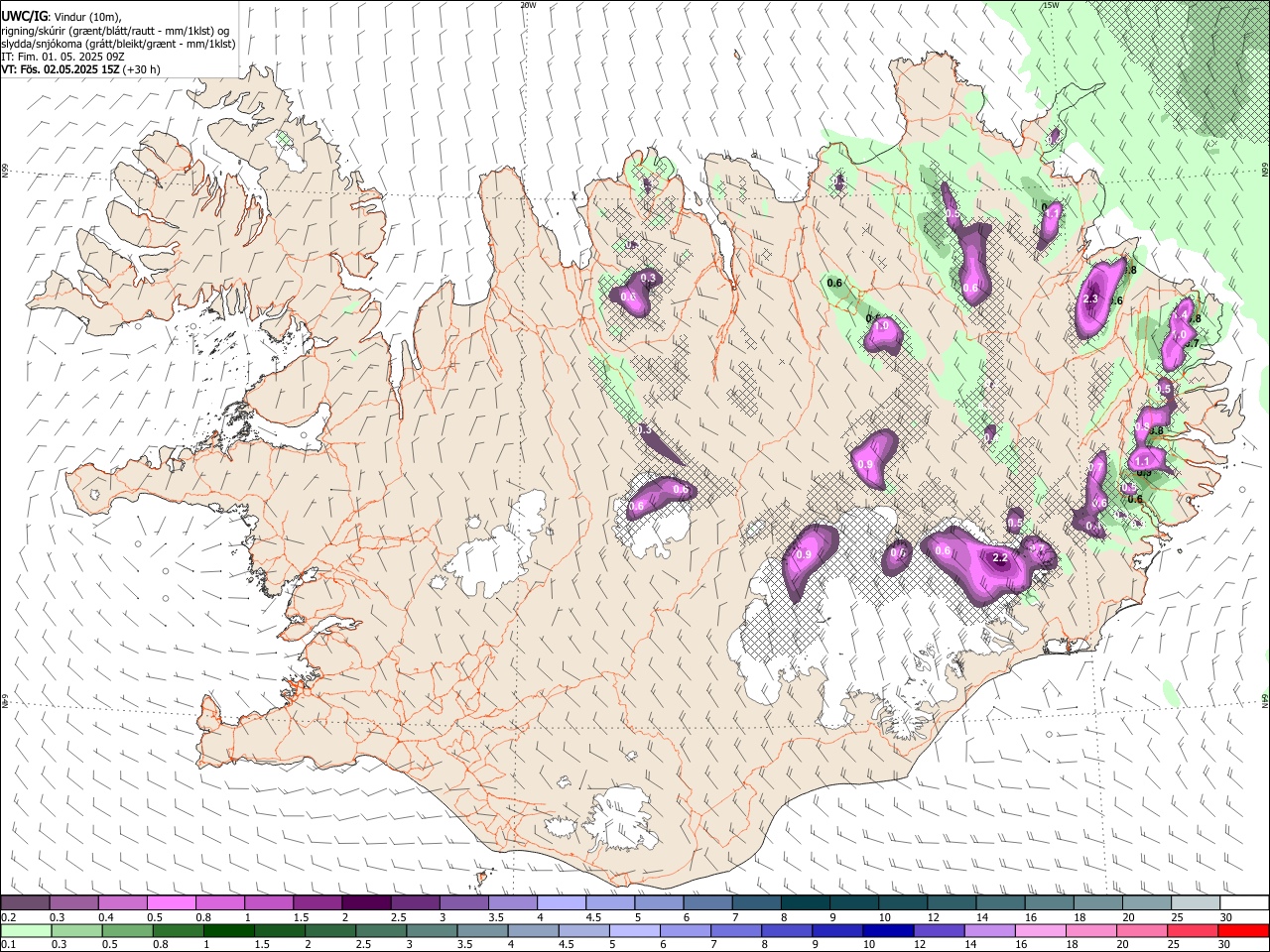Viewport: 1270px width, 952px height.
Task: Select the 9 deep blue rain legend swatch
Action: point(837,930)
